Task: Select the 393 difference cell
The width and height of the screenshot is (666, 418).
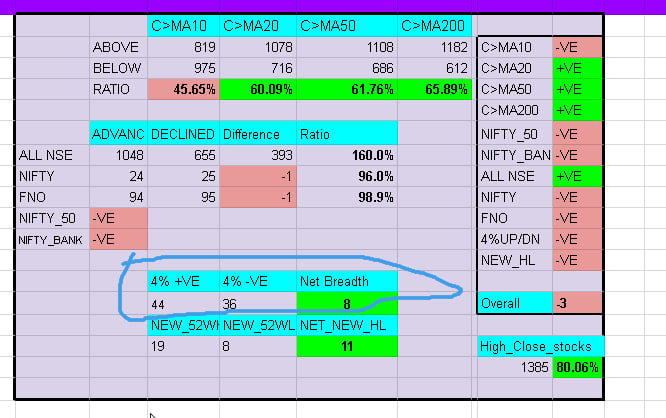Action: click(x=258, y=155)
